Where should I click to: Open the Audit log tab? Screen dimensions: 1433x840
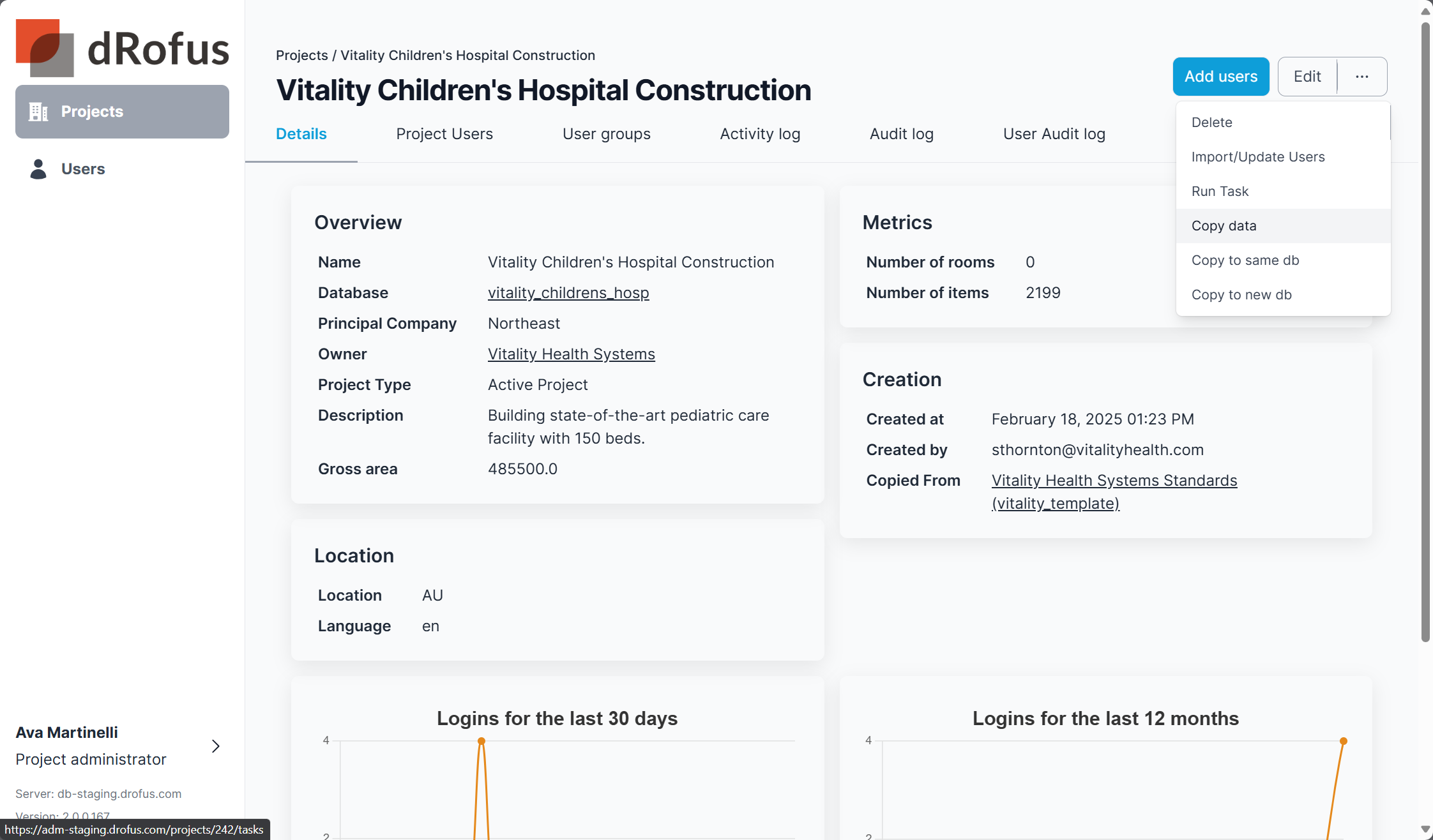(901, 134)
